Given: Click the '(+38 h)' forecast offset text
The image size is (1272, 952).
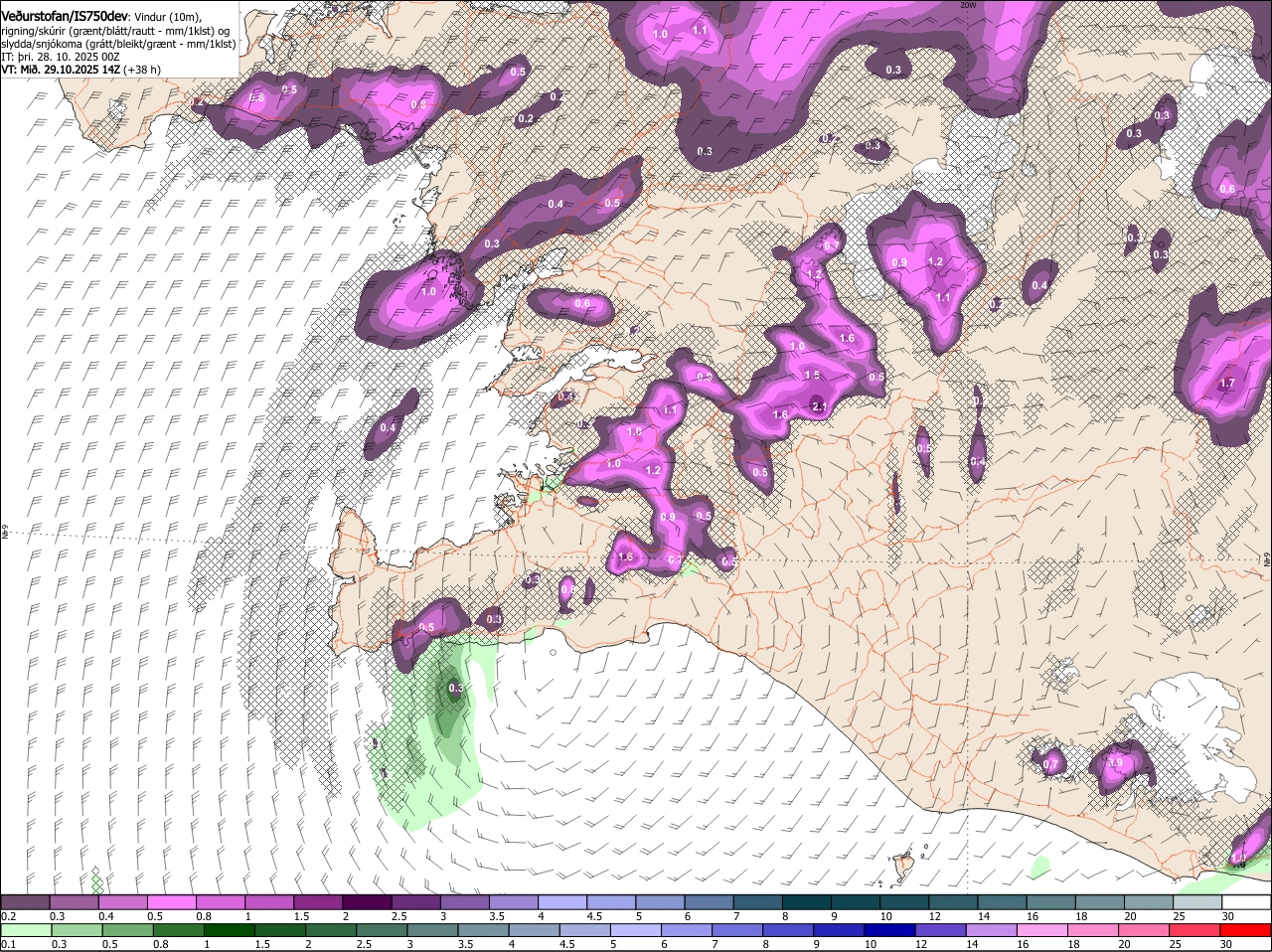Looking at the screenshot, I should tap(142, 70).
